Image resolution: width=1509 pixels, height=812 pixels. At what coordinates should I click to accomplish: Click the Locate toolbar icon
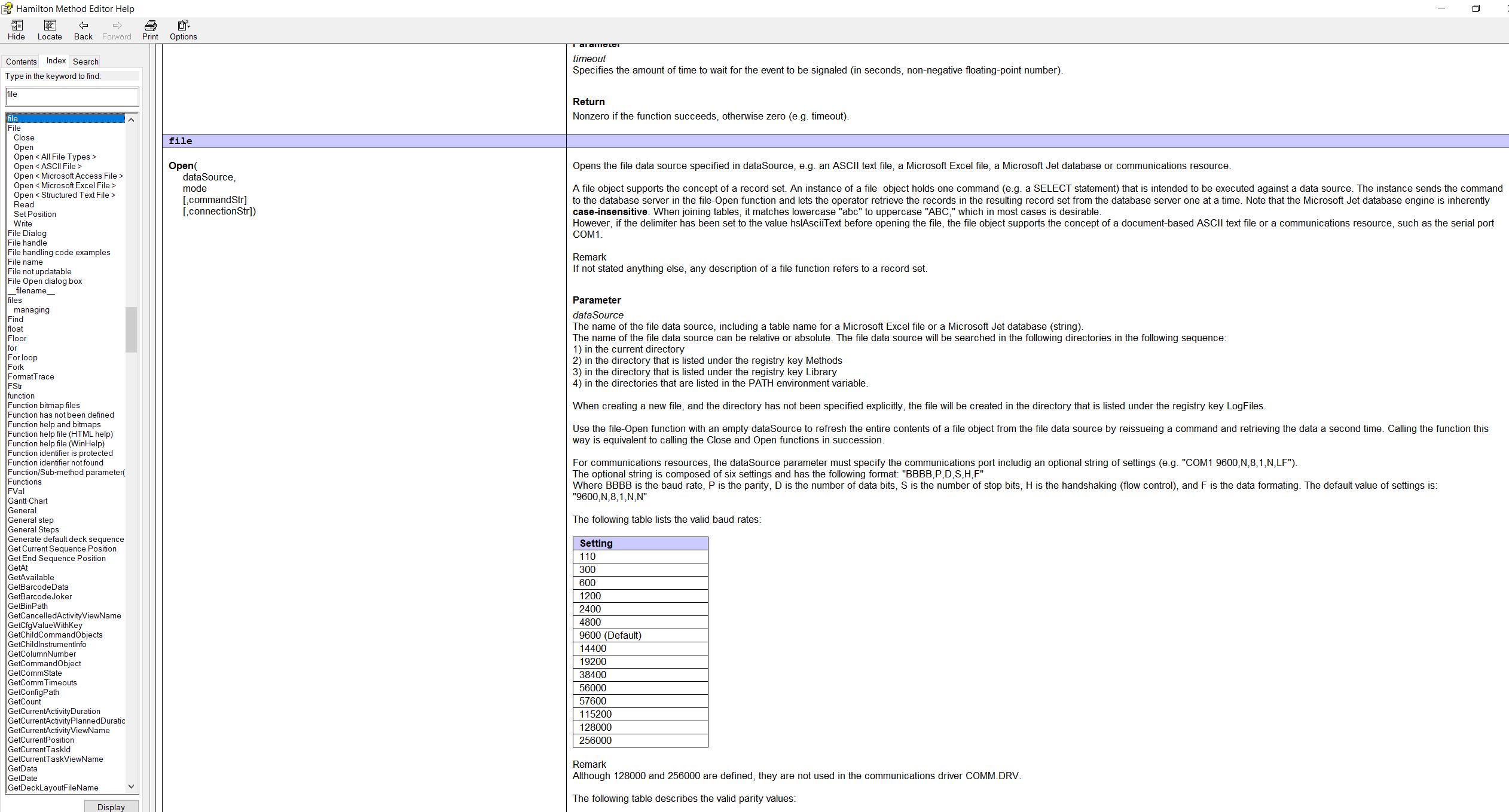point(50,30)
